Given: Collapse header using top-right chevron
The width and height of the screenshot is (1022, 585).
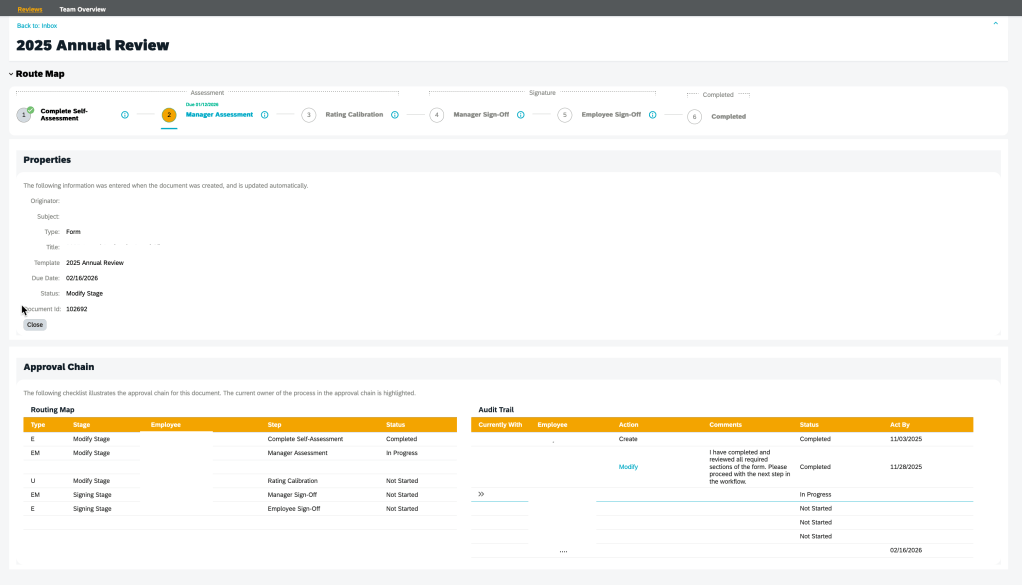Looking at the screenshot, I should click(x=995, y=23).
